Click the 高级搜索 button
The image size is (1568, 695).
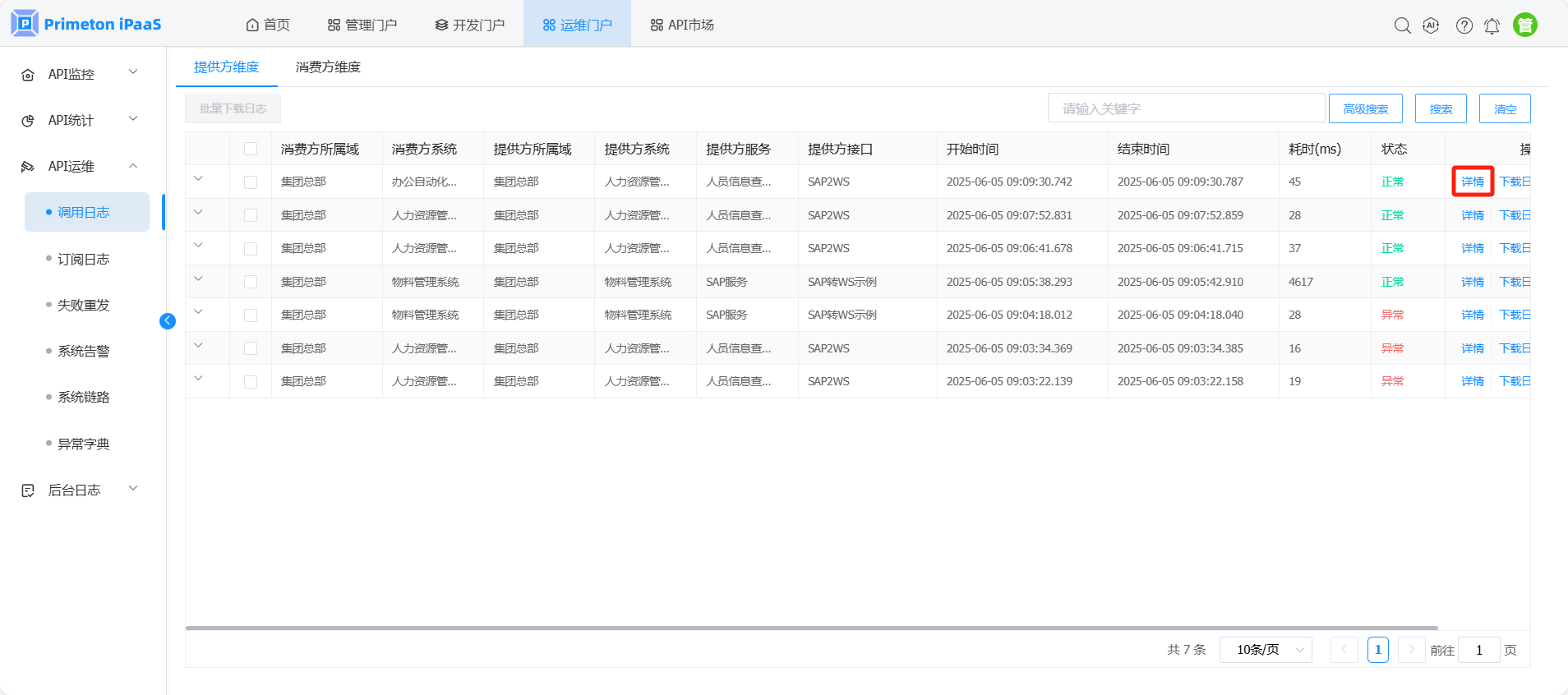point(1365,108)
